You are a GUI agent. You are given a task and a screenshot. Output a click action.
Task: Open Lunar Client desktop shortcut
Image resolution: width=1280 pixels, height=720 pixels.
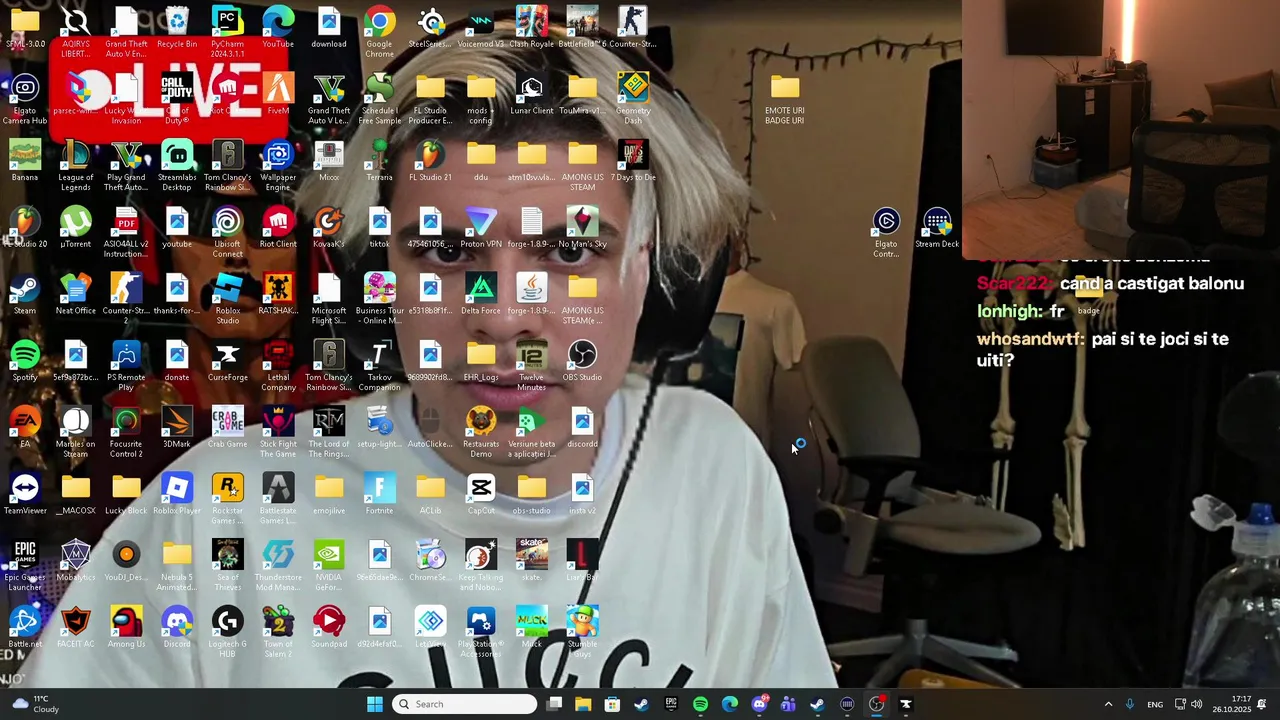pyautogui.click(x=532, y=94)
